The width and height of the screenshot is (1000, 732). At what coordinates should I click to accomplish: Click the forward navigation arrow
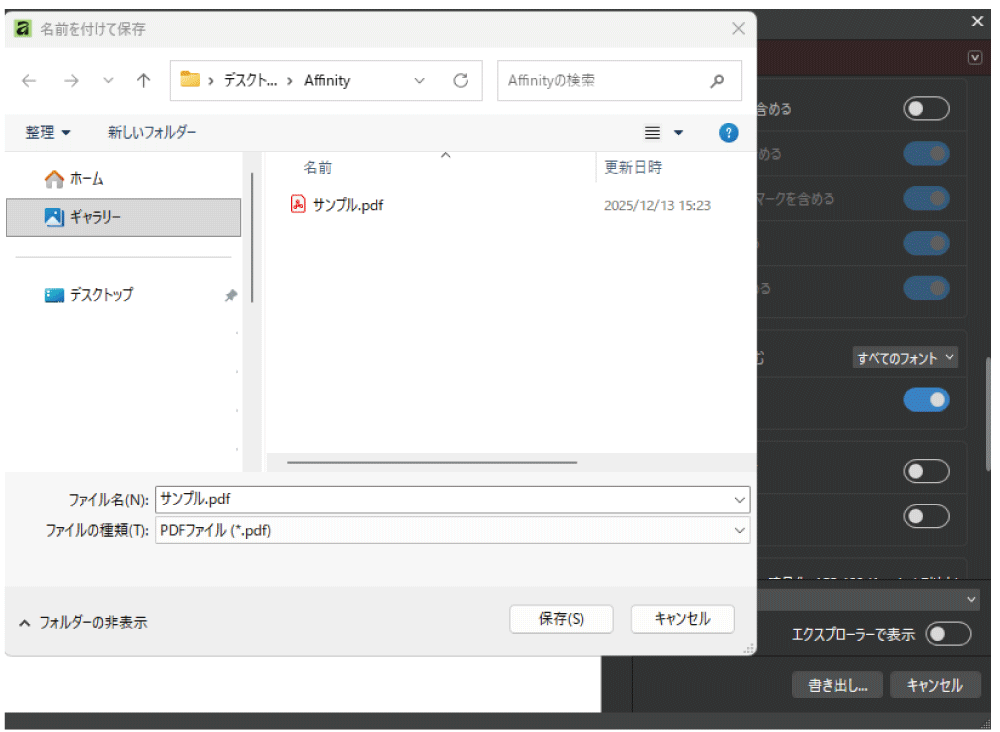click(70, 81)
